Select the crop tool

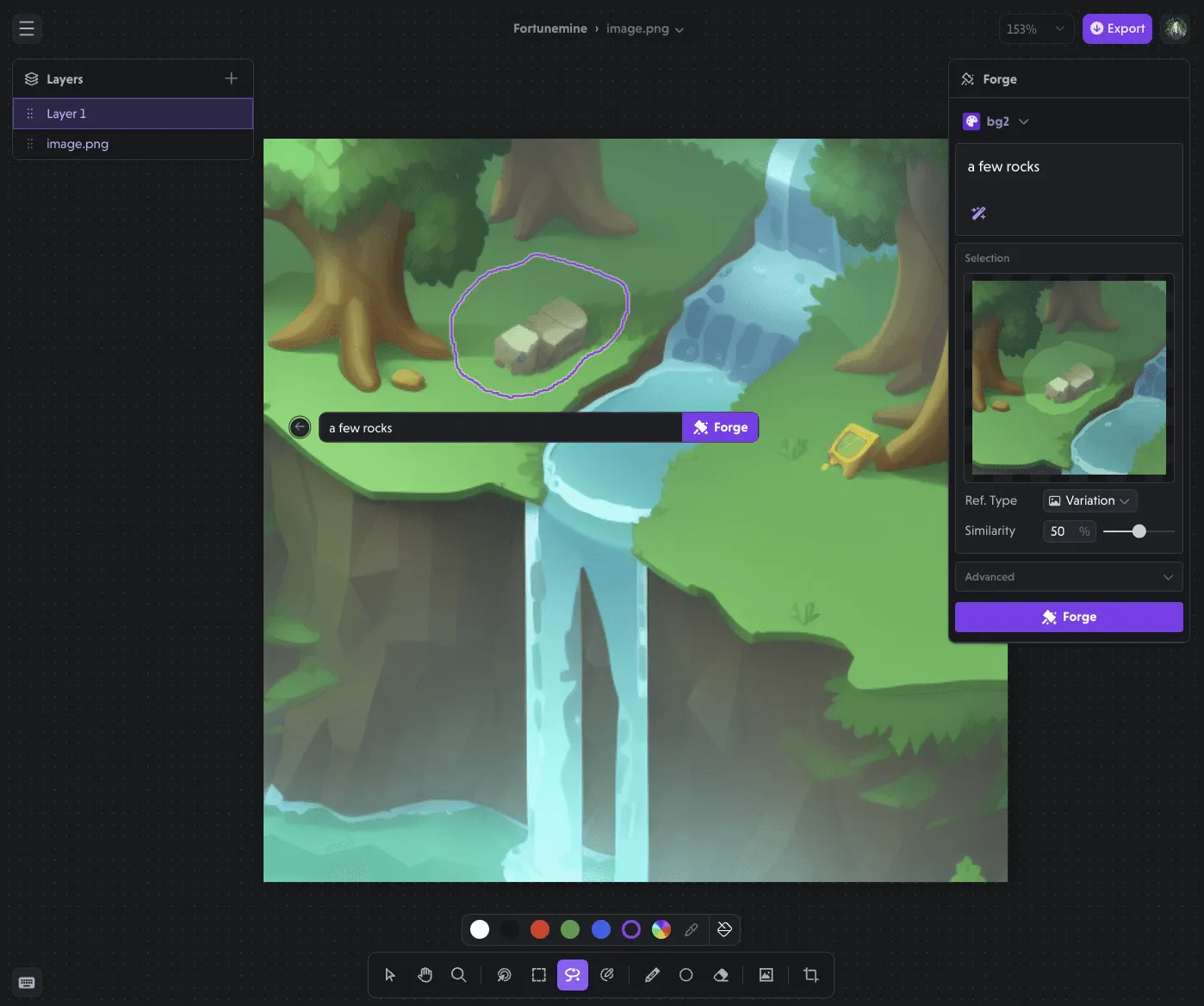coord(810,975)
